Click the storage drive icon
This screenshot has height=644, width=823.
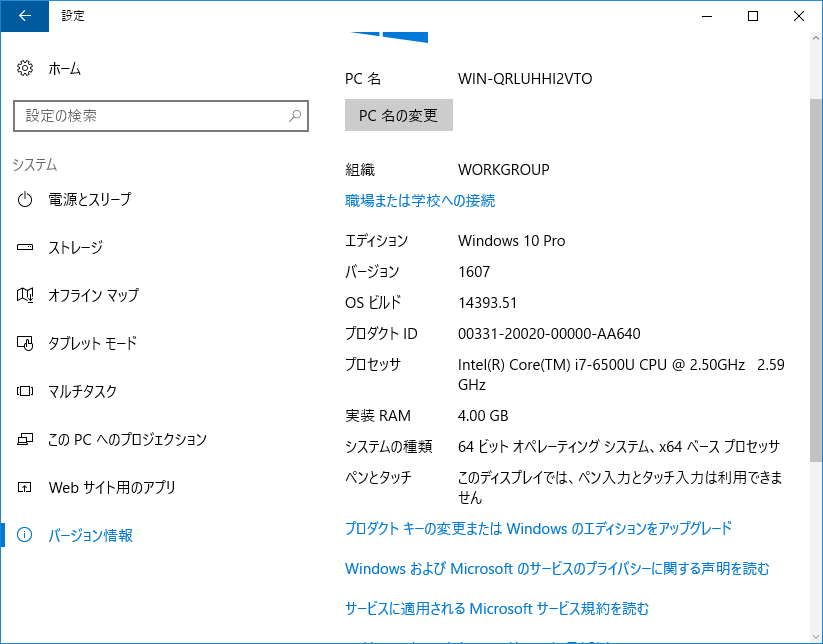(x=25, y=247)
